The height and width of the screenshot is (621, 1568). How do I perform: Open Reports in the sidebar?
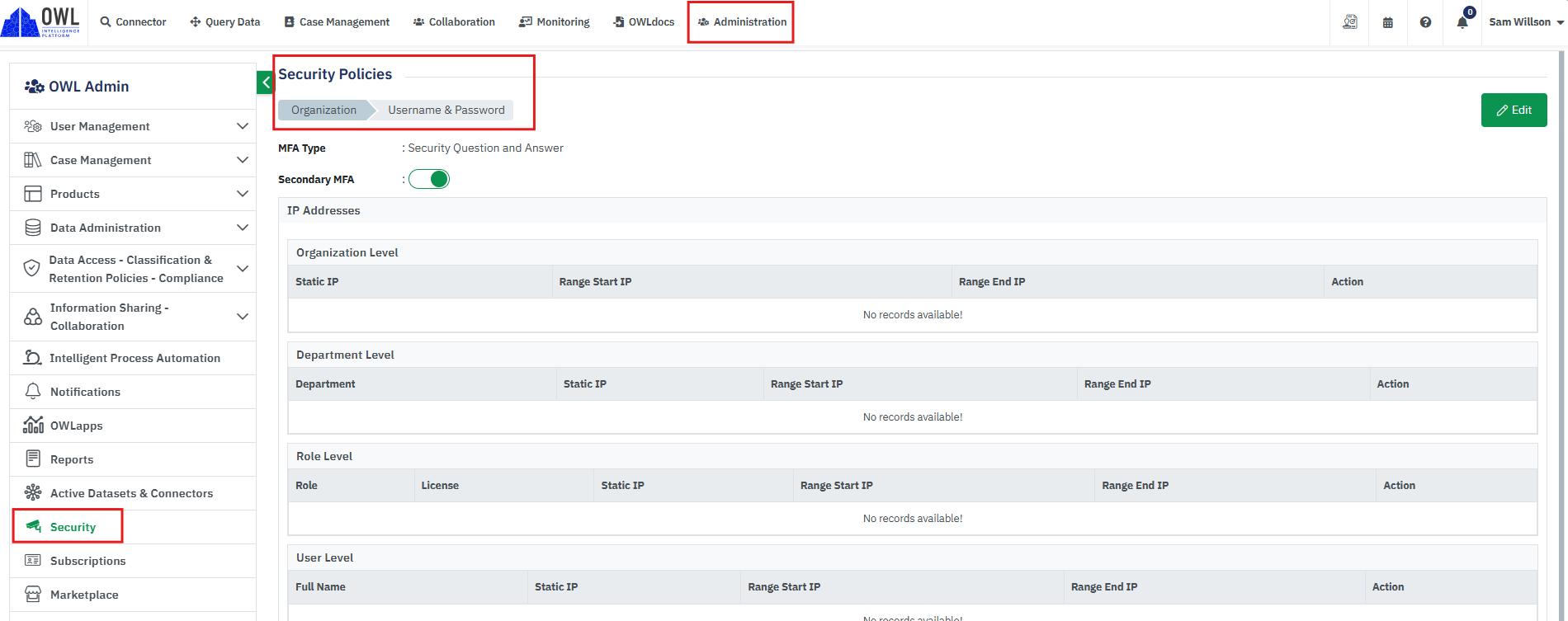(x=133, y=459)
